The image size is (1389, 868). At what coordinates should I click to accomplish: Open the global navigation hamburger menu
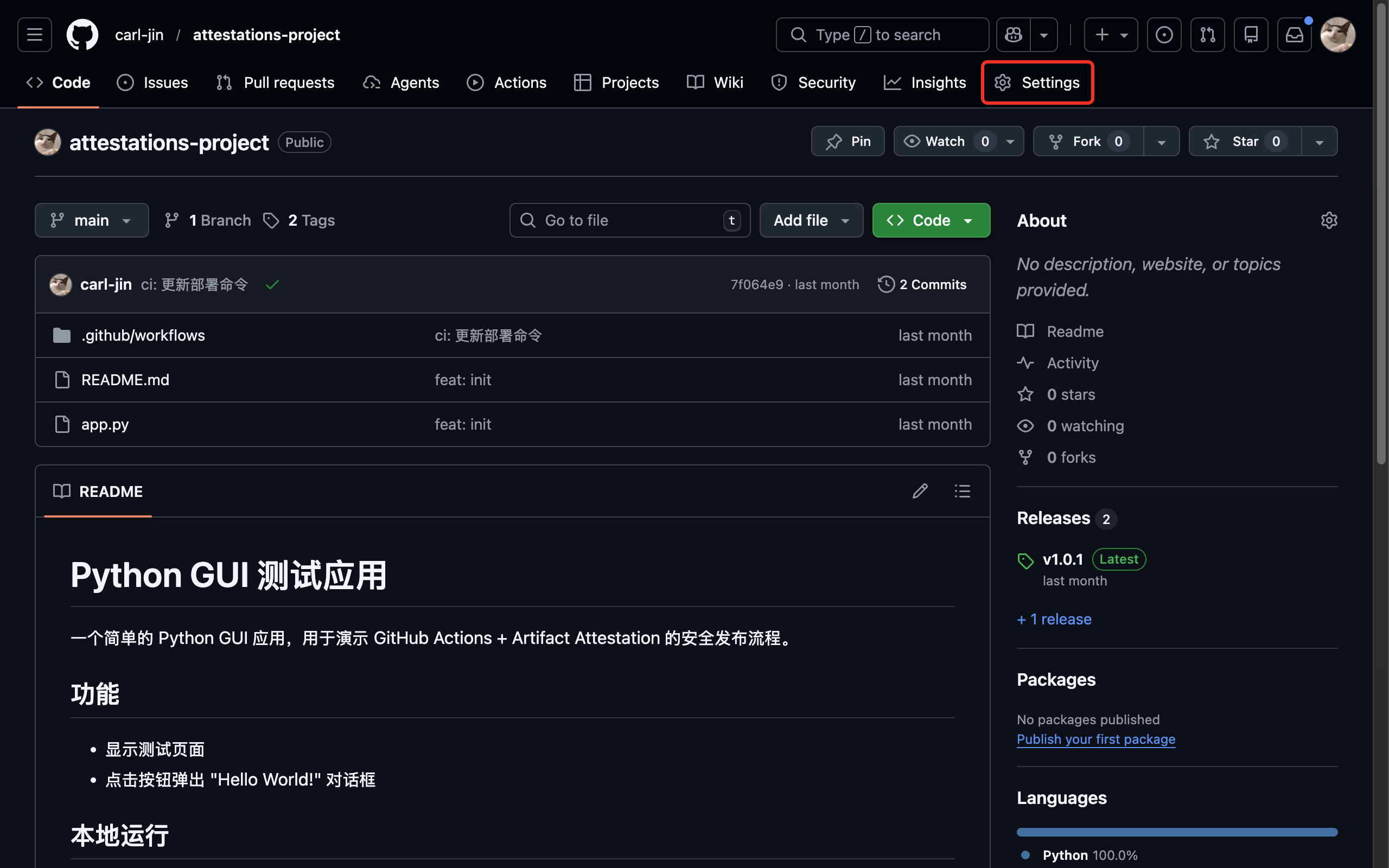(x=34, y=34)
